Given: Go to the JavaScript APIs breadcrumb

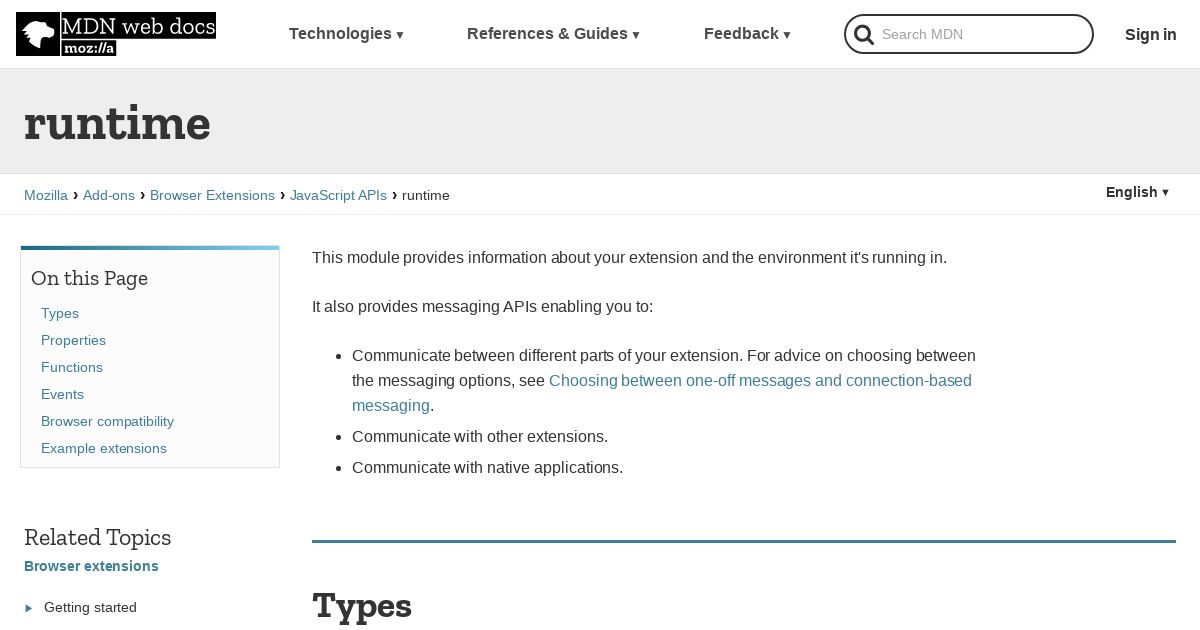Looking at the screenshot, I should [x=338, y=195].
